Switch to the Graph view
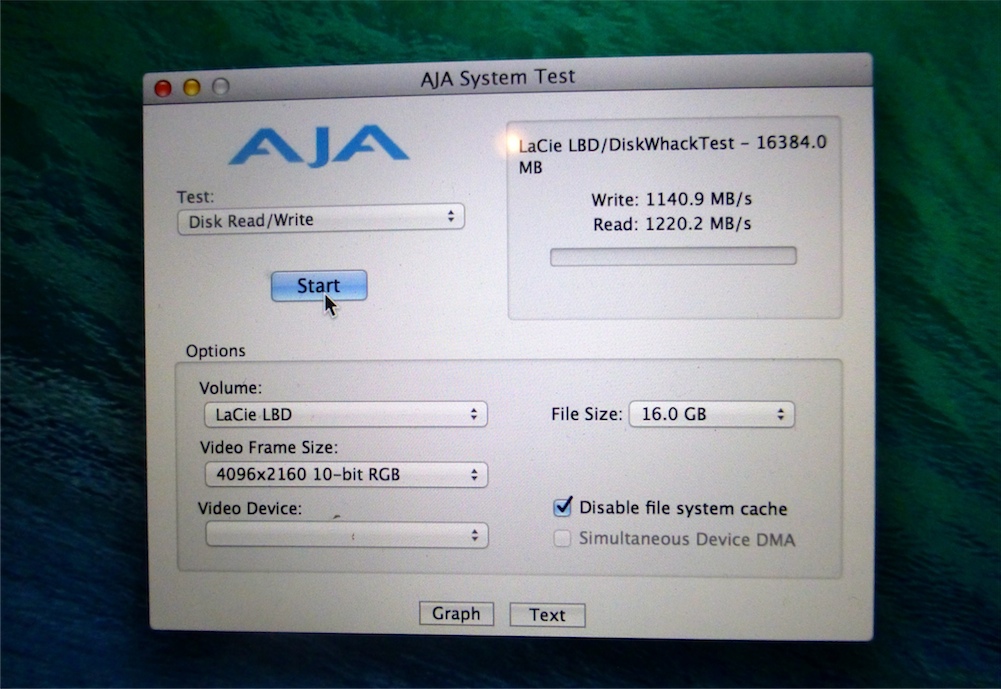 point(456,614)
